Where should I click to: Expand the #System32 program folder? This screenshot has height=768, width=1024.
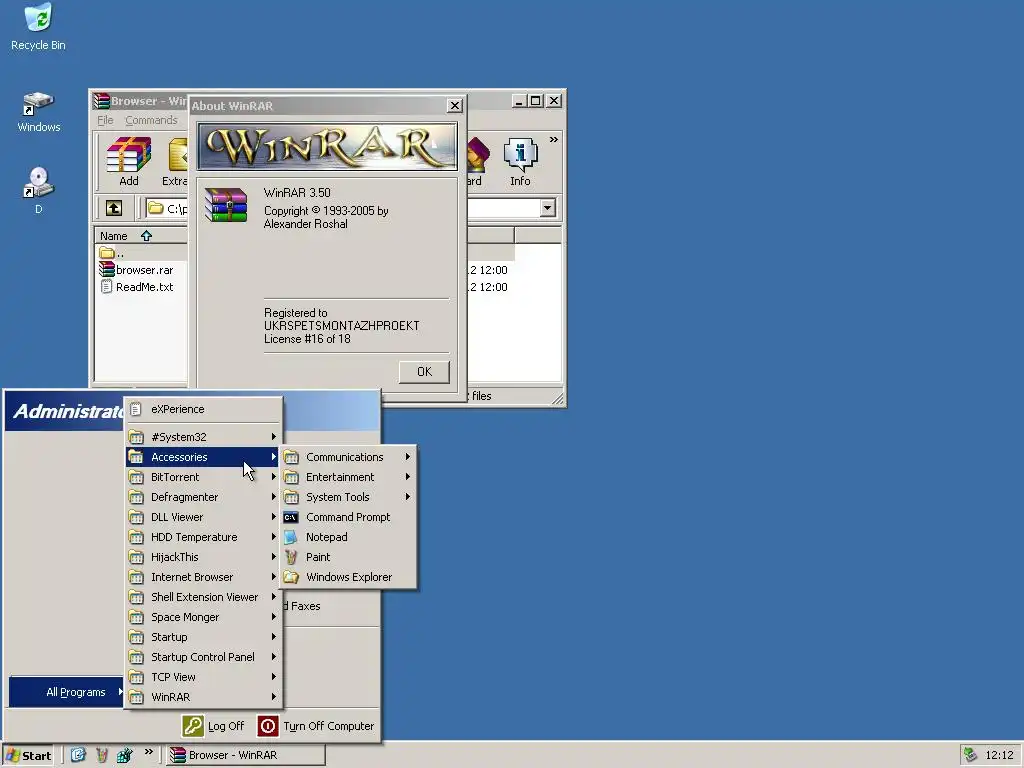coord(203,437)
